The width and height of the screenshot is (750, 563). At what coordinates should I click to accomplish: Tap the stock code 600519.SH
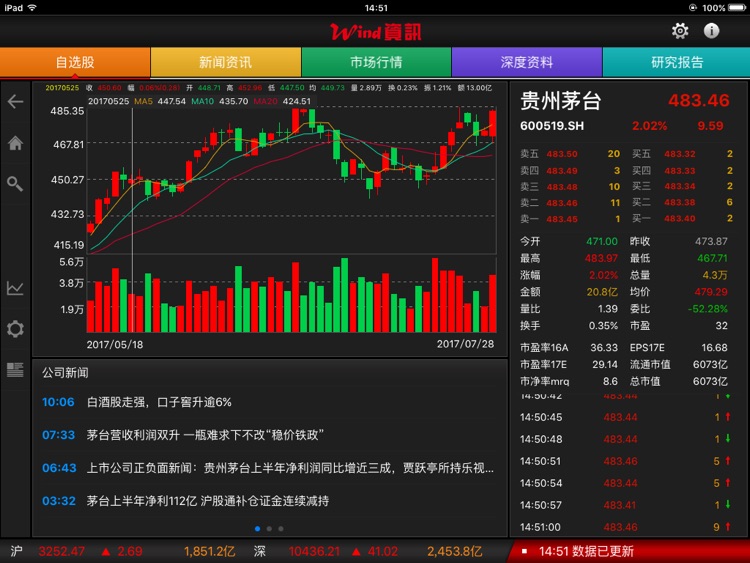pos(552,126)
